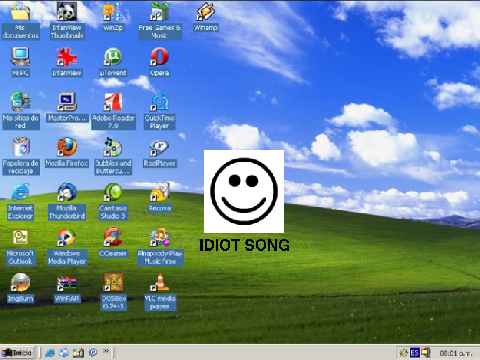Expand the quick launch chevron arrows
Screen dimensions: 480x360
point(106,351)
